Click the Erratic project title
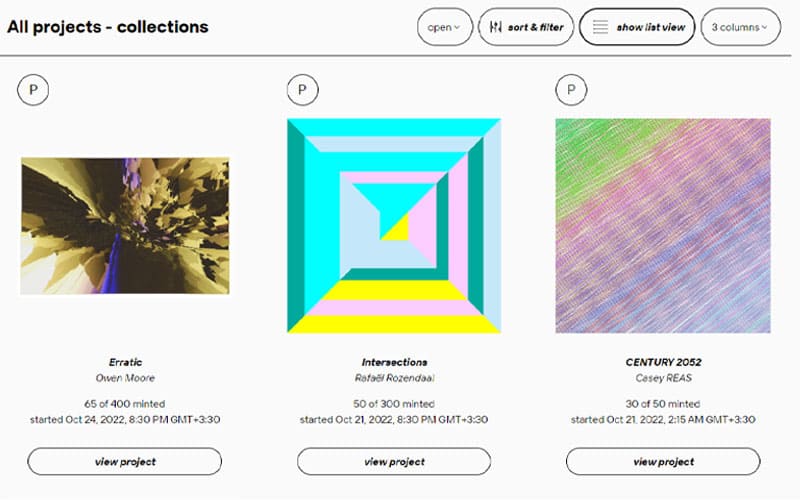800x500 pixels. coord(124,362)
